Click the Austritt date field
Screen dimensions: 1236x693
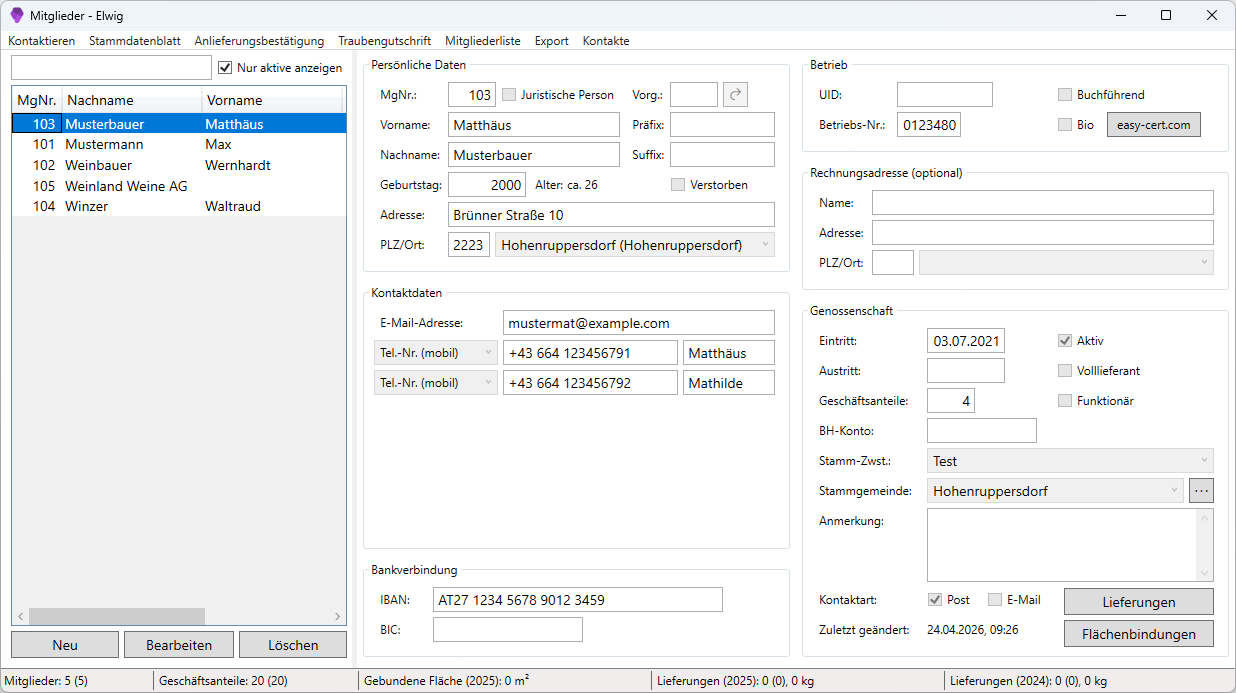[x=966, y=371]
